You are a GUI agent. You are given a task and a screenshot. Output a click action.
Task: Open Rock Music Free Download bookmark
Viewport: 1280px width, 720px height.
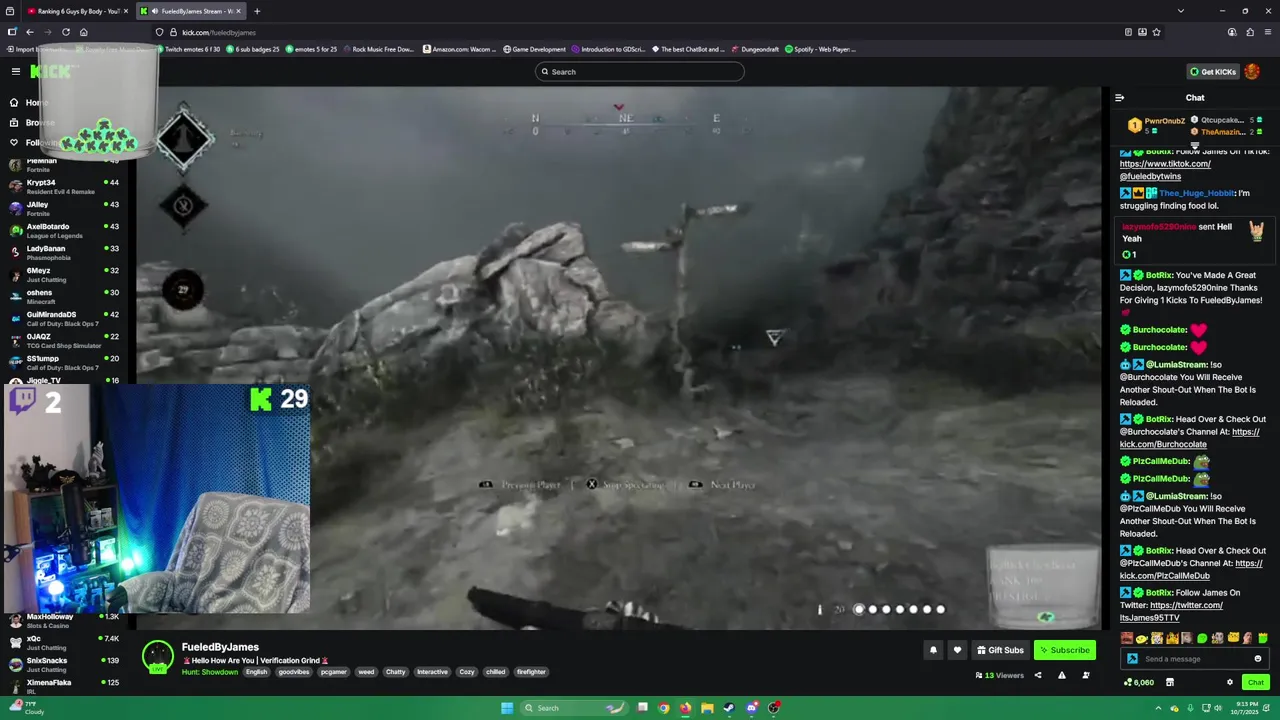point(377,49)
